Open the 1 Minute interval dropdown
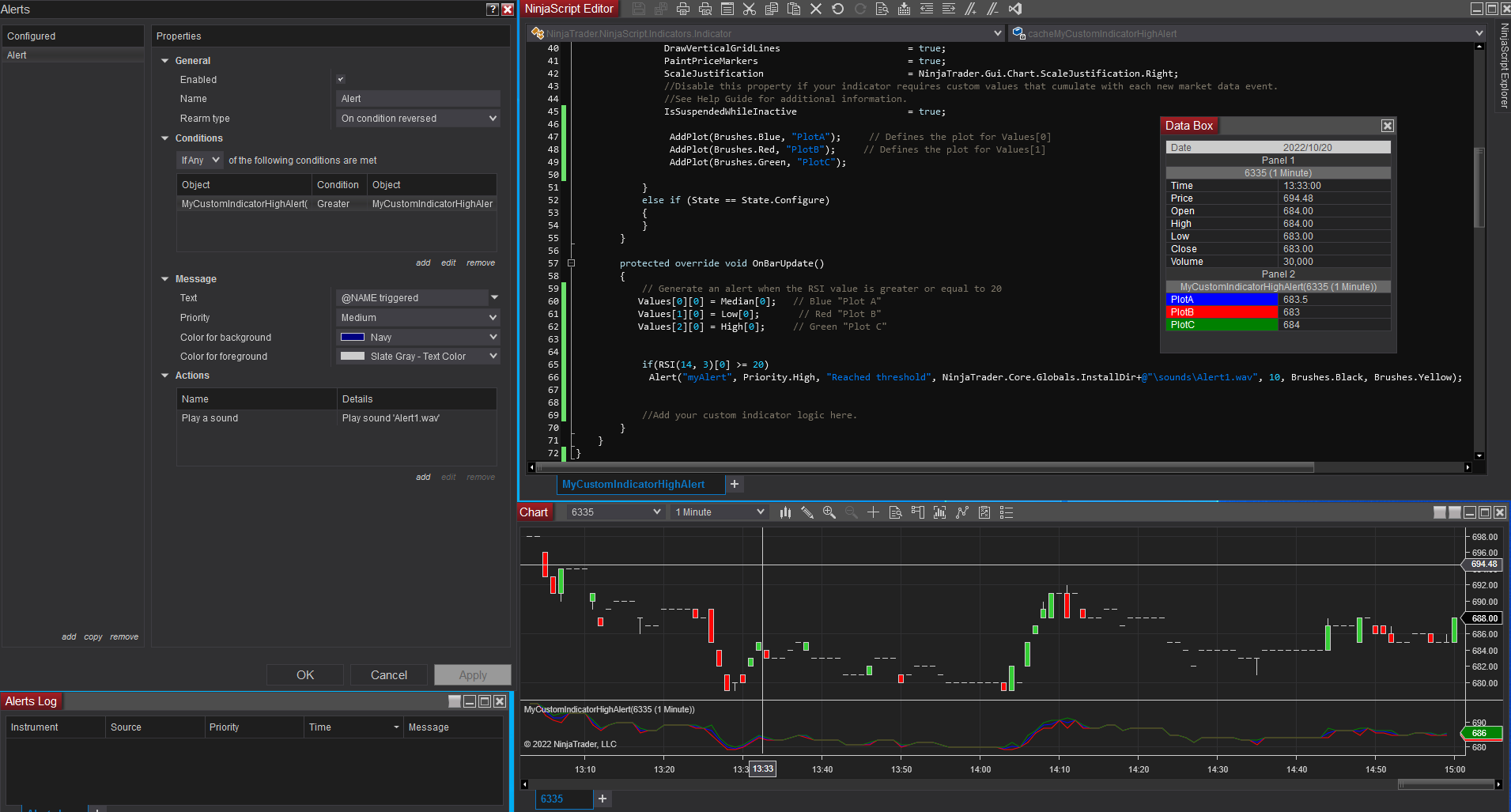The width and height of the screenshot is (1511, 812). click(x=719, y=512)
